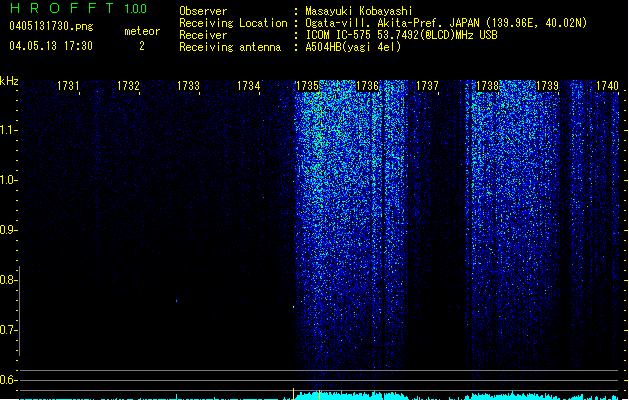Click the 1738 time marker
This screenshot has width=629, height=400.
(x=487, y=86)
